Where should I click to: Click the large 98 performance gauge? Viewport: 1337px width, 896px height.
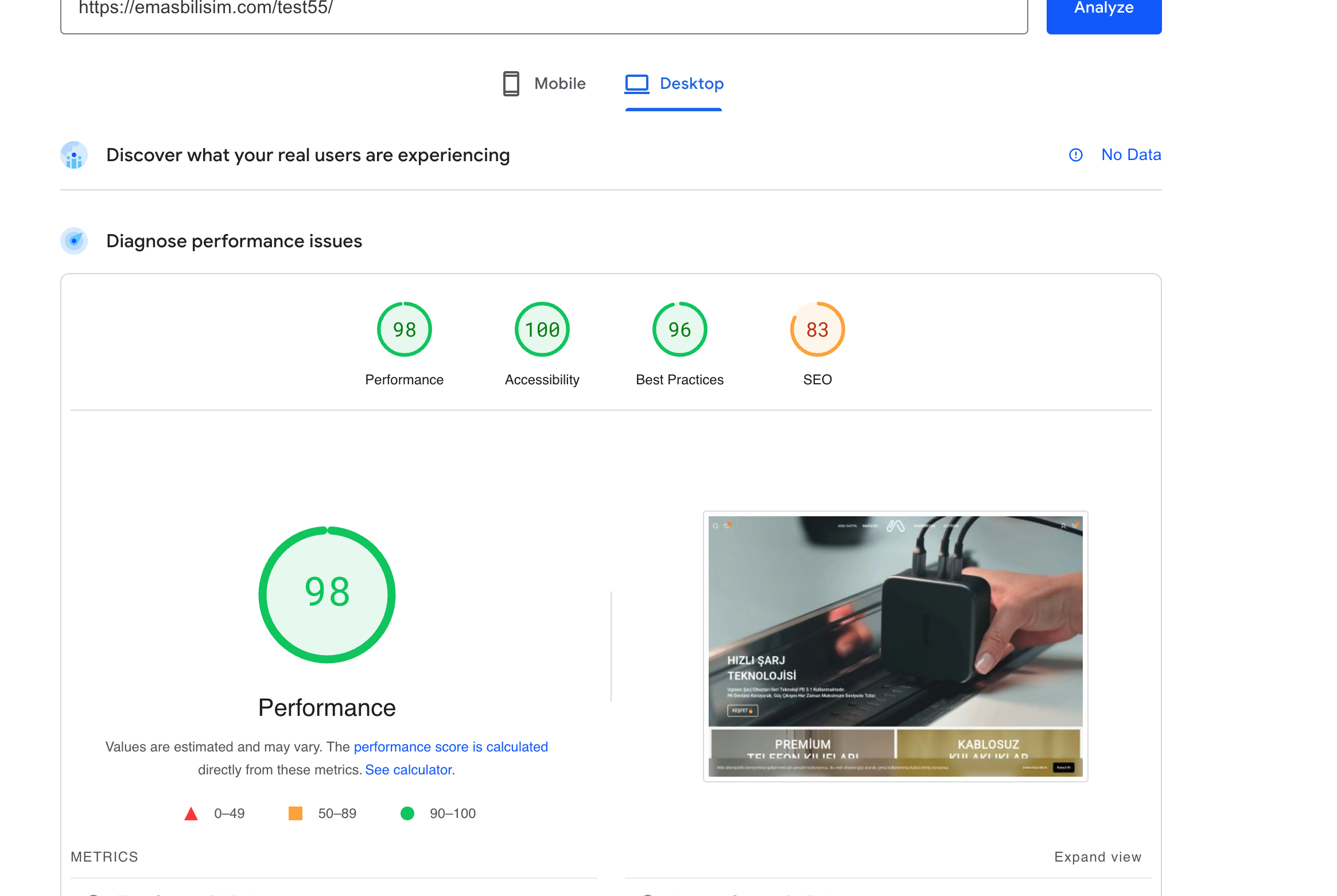327,594
